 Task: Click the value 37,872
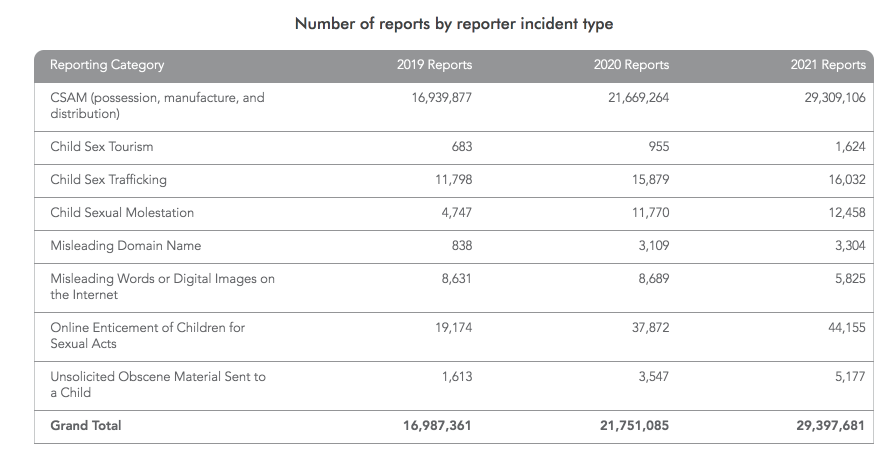coord(650,328)
